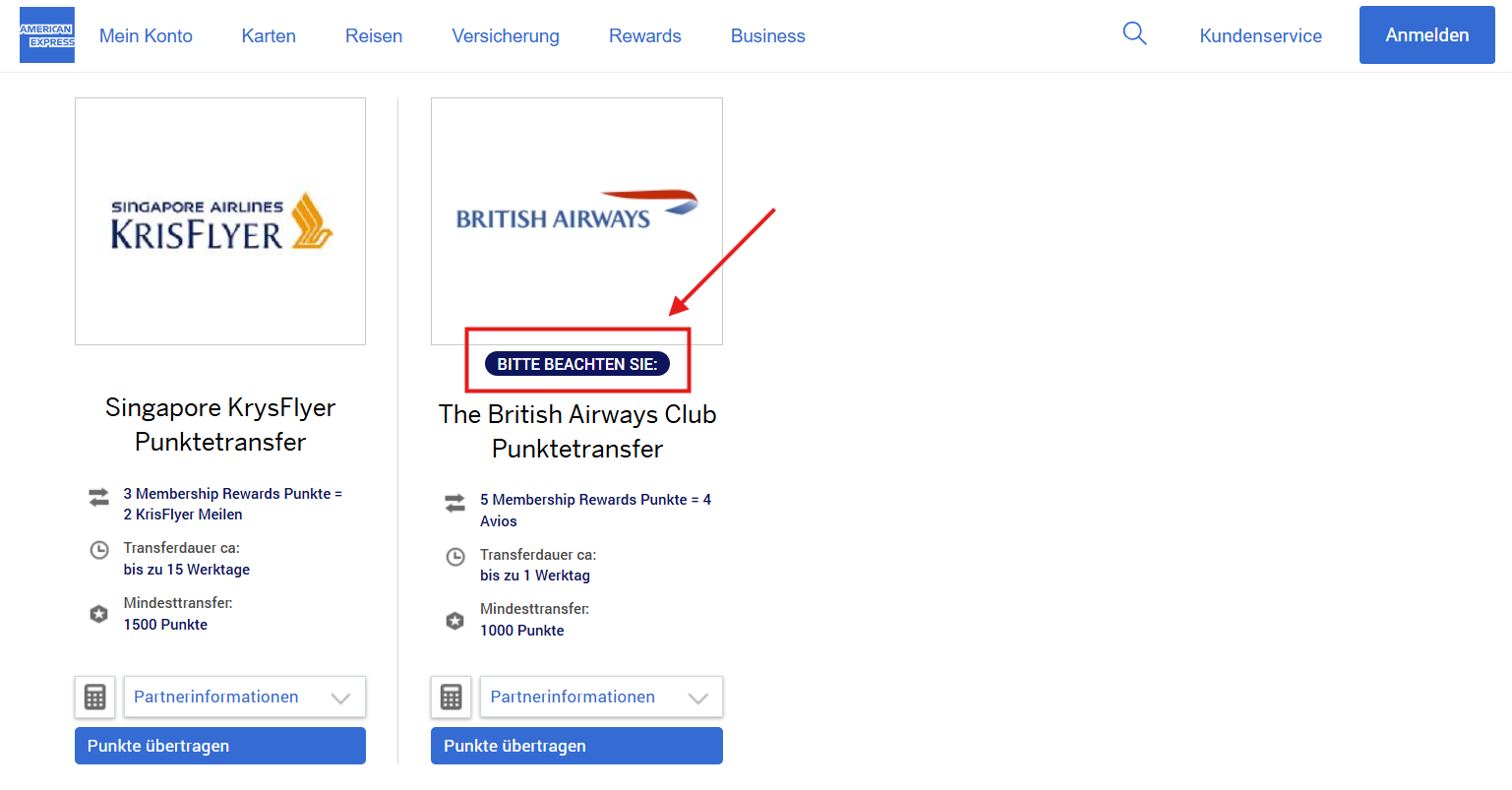The width and height of the screenshot is (1512, 790).
Task: Open the Rewards menu item
Action: (644, 35)
